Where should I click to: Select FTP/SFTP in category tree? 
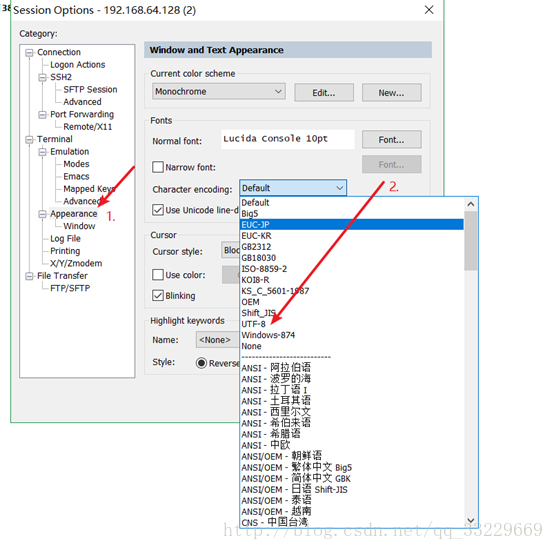[x=70, y=288]
